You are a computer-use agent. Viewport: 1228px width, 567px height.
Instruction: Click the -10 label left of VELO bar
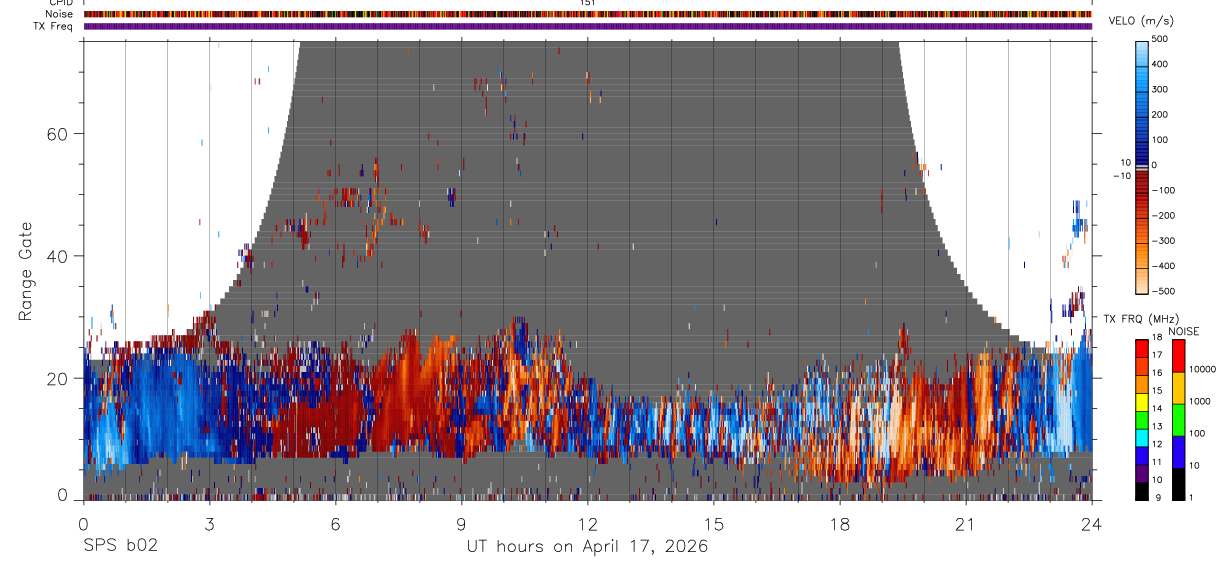tap(1121, 176)
